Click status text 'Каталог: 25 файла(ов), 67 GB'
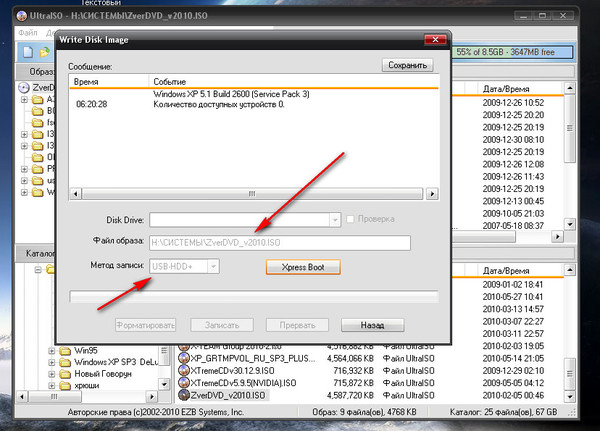 (503, 412)
